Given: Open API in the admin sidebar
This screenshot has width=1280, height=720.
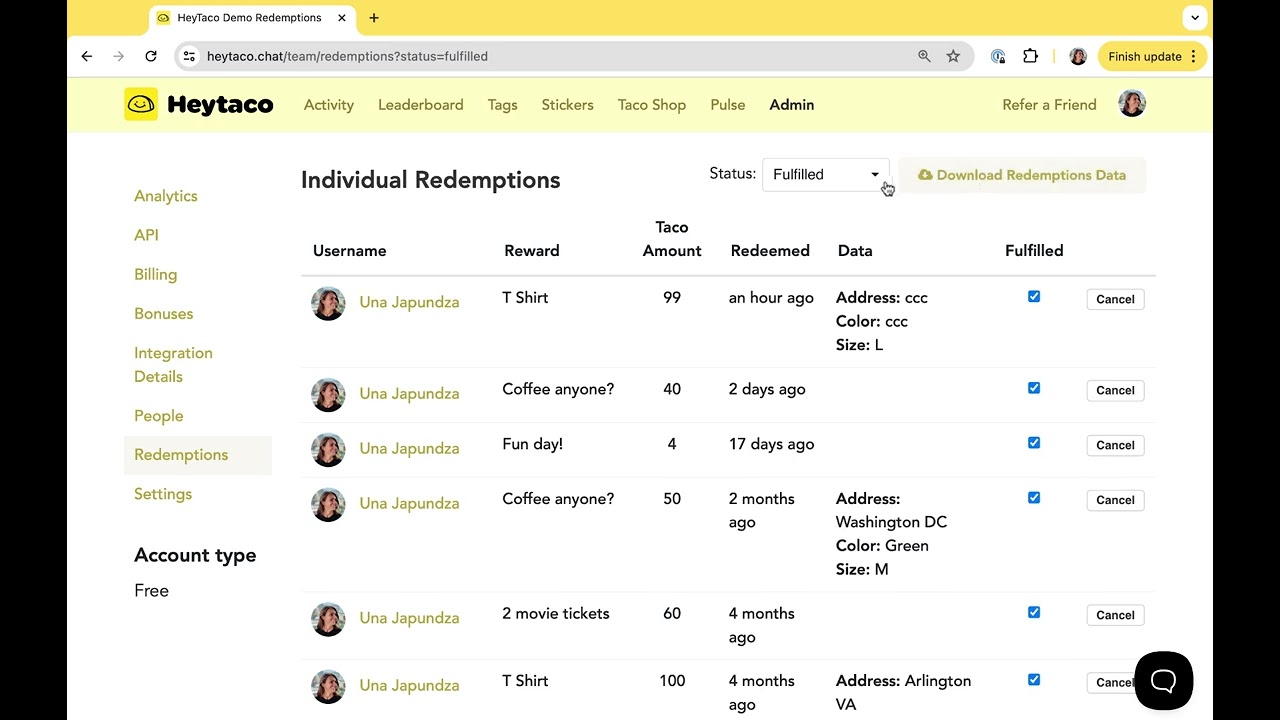Looking at the screenshot, I should (x=147, y=235).
